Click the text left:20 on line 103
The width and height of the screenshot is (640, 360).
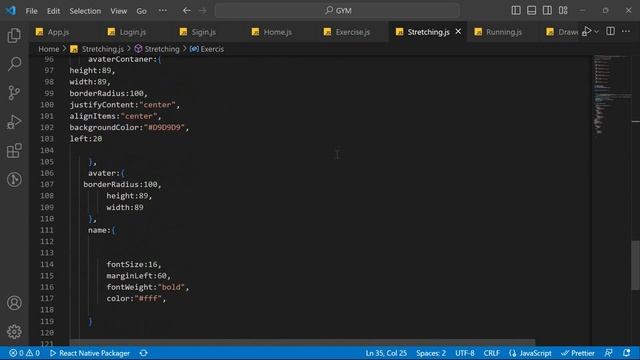point(86,139)
